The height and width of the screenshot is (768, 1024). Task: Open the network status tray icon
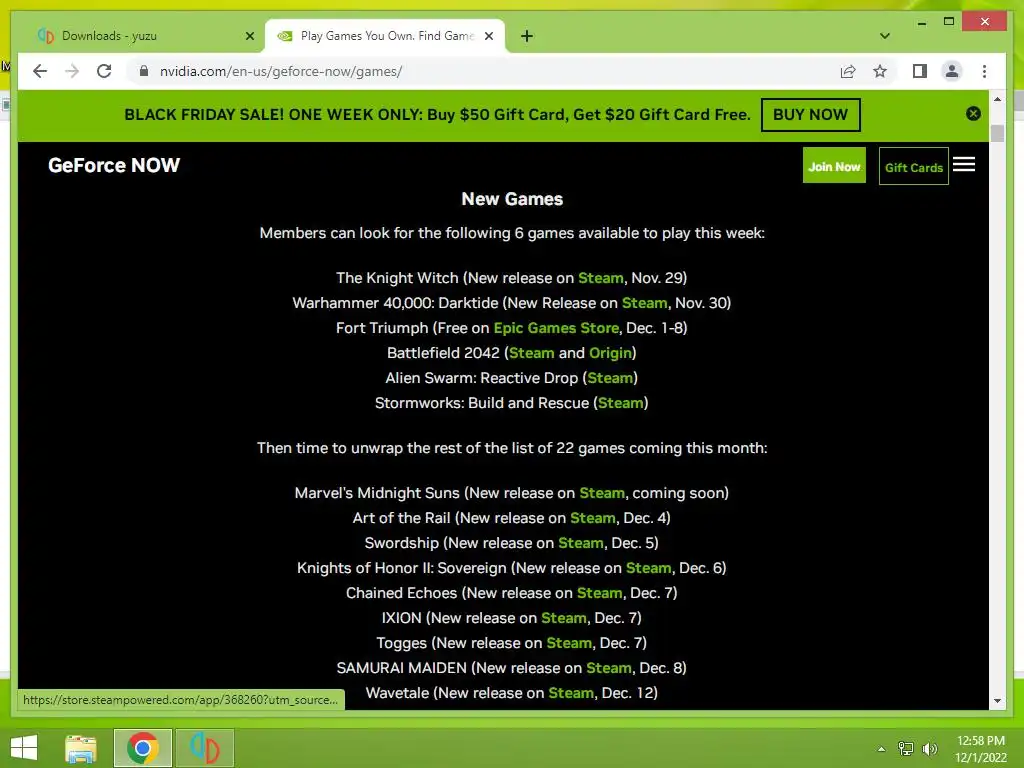(x=905, y=749)
